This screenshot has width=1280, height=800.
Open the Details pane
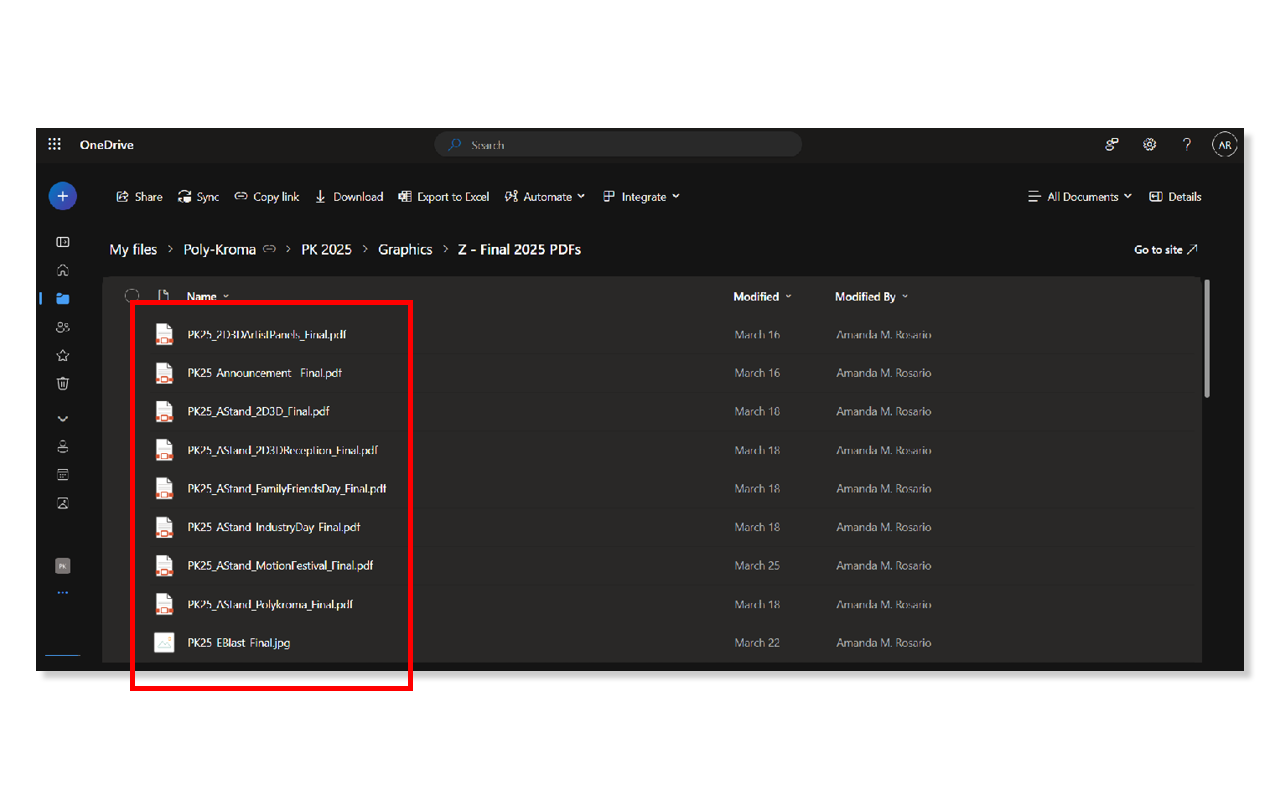1175,197
